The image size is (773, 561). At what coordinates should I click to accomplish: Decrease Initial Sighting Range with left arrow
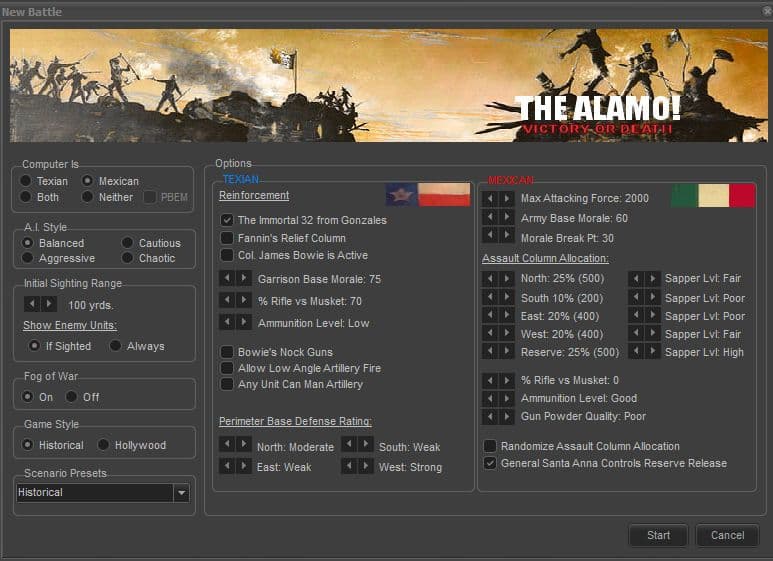(32, 304)
